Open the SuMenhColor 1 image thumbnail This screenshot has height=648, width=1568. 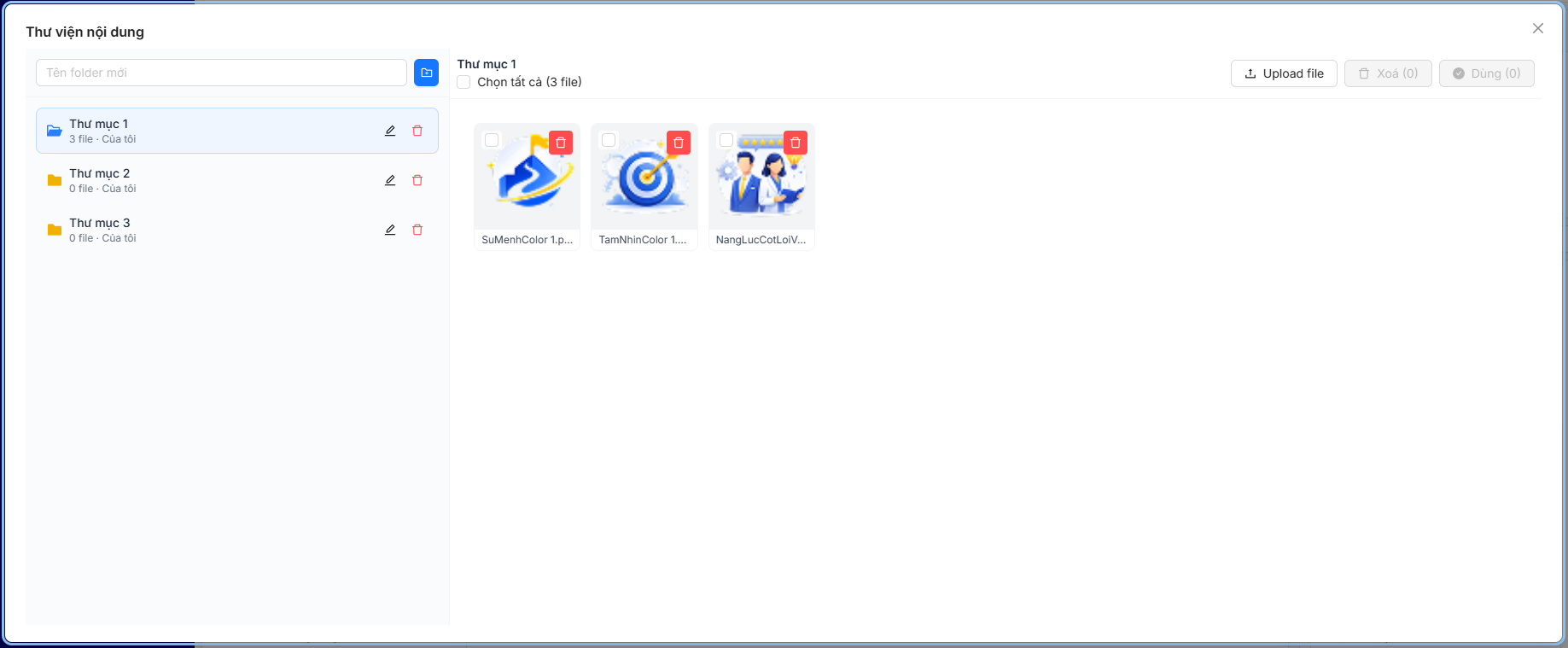tap(527, 178)
